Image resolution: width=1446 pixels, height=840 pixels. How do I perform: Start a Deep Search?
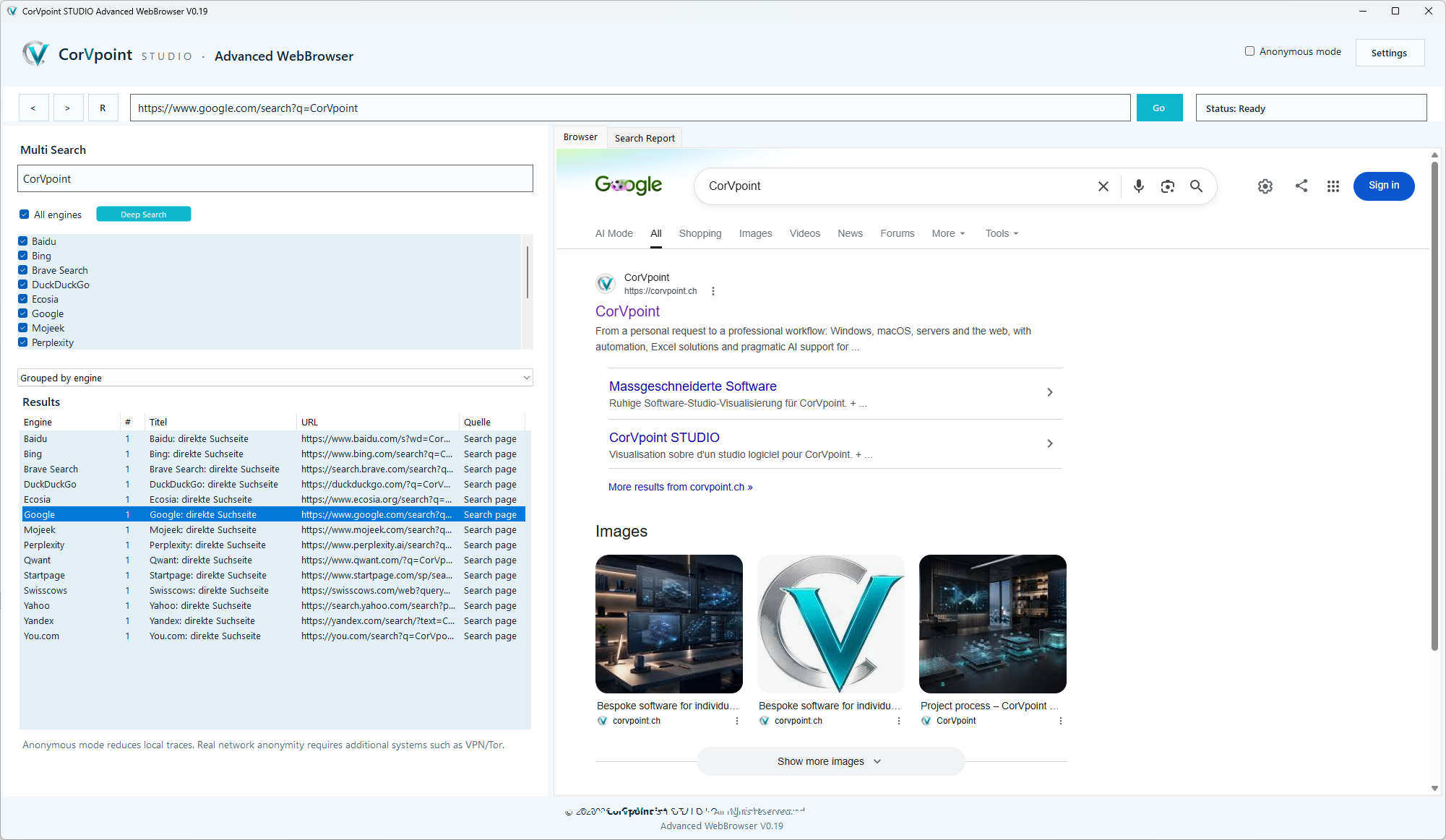(x=144, y=215)
